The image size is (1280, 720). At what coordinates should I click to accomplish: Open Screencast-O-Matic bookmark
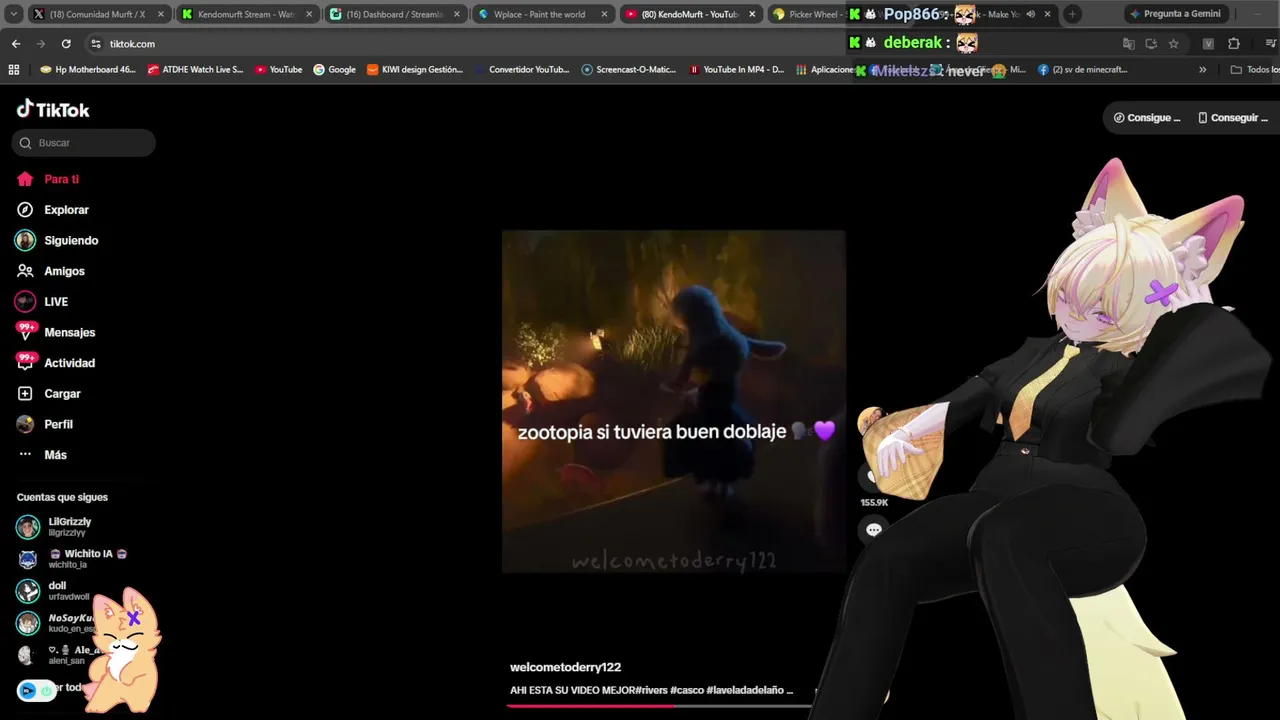(x=628, y=70)
